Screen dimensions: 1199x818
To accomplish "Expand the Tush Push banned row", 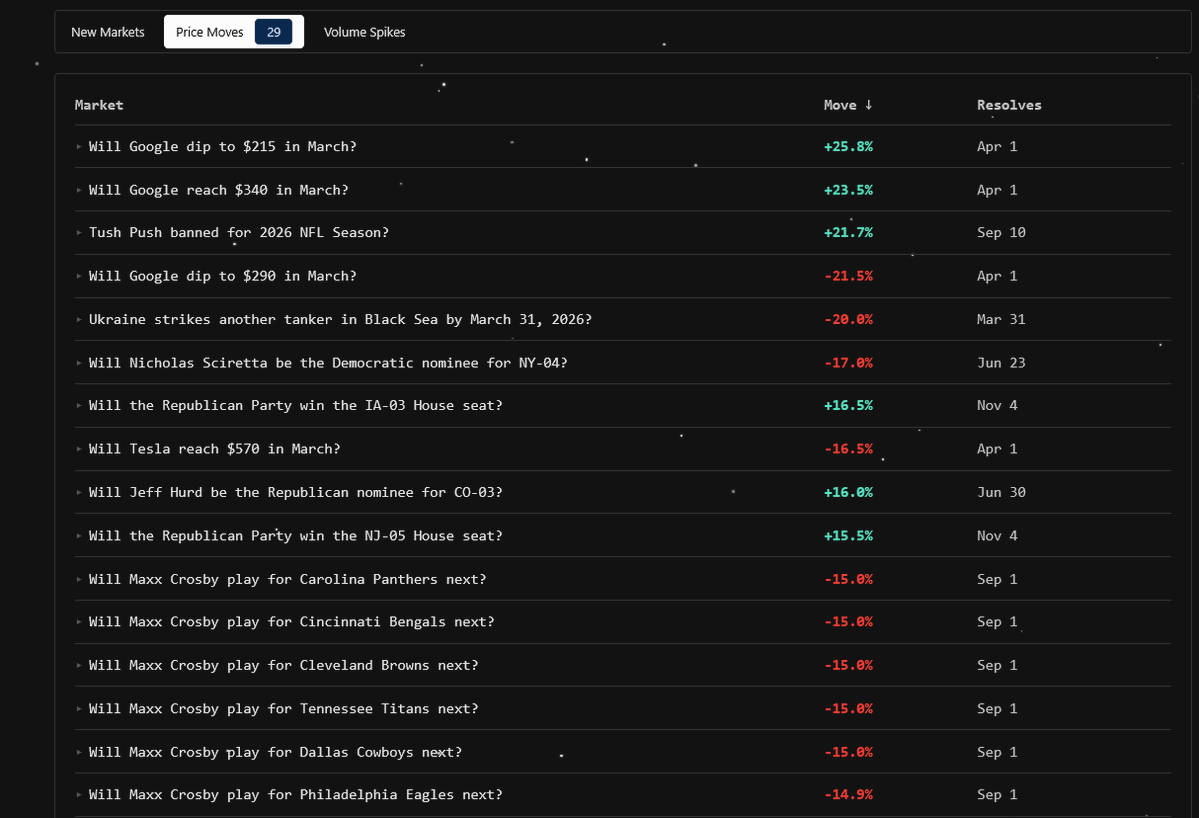I will 79,232.
